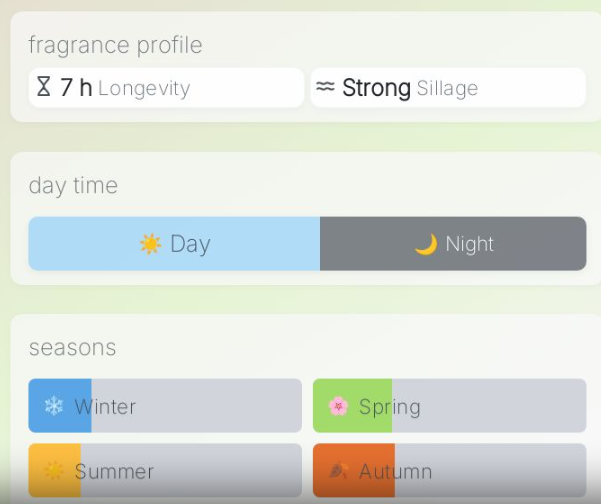The width and height of the screenshot is (601, 504).
Task: Click the fragrance profile heading
Action: (x=115, y=45)
